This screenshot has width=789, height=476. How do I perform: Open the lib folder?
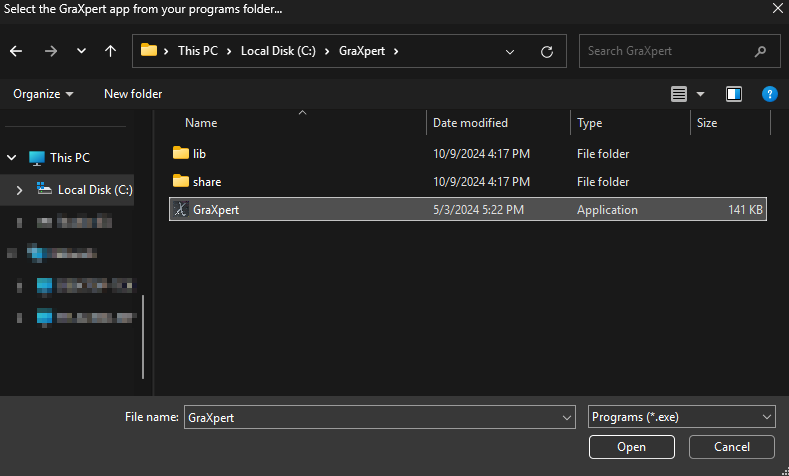(199, 153)
